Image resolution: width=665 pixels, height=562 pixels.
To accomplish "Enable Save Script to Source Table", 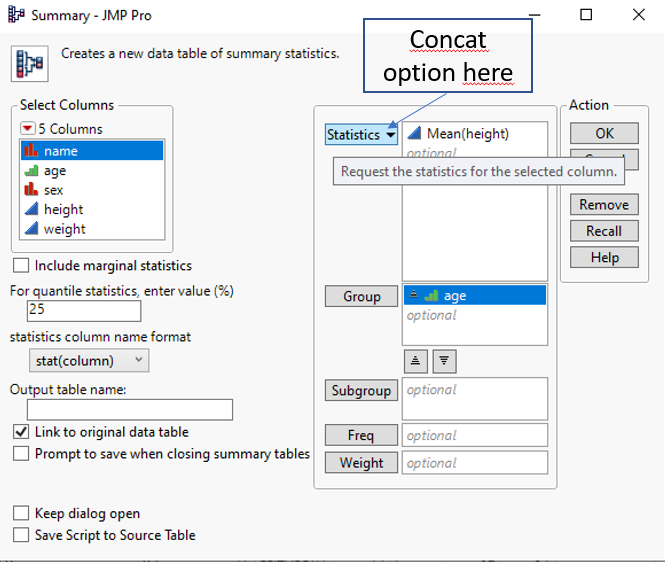I will [x=21, y=535].
